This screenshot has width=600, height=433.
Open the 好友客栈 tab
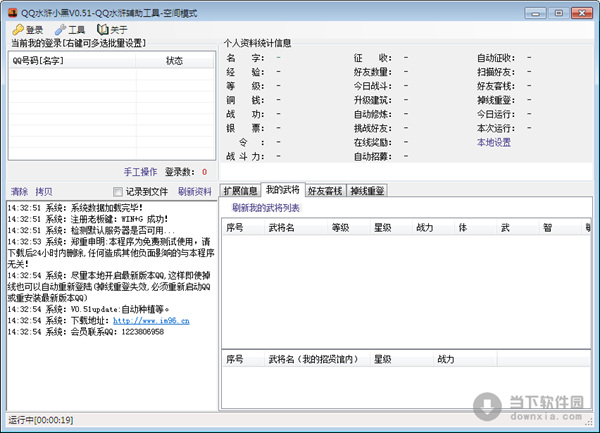[x=324, y=190]
